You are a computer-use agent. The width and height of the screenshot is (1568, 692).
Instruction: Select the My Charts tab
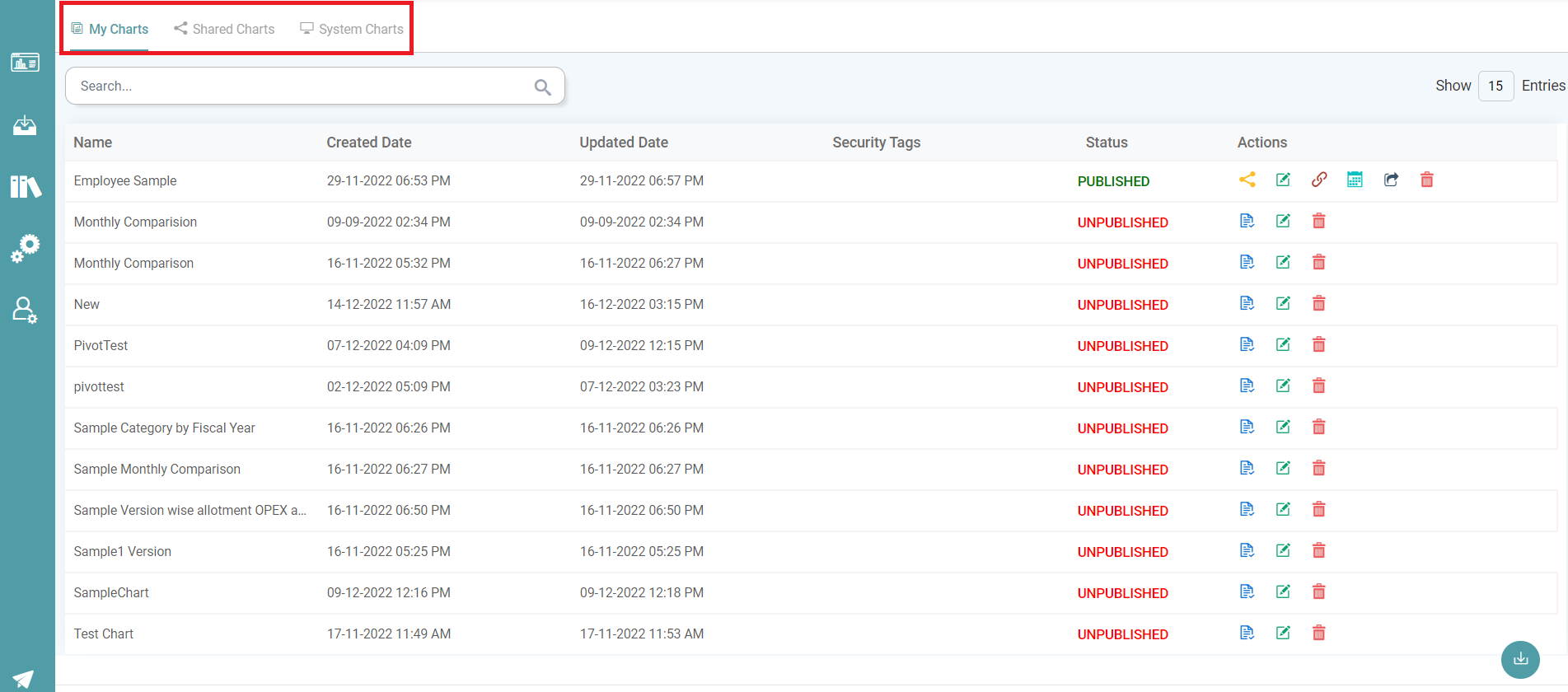coord(110,29)
